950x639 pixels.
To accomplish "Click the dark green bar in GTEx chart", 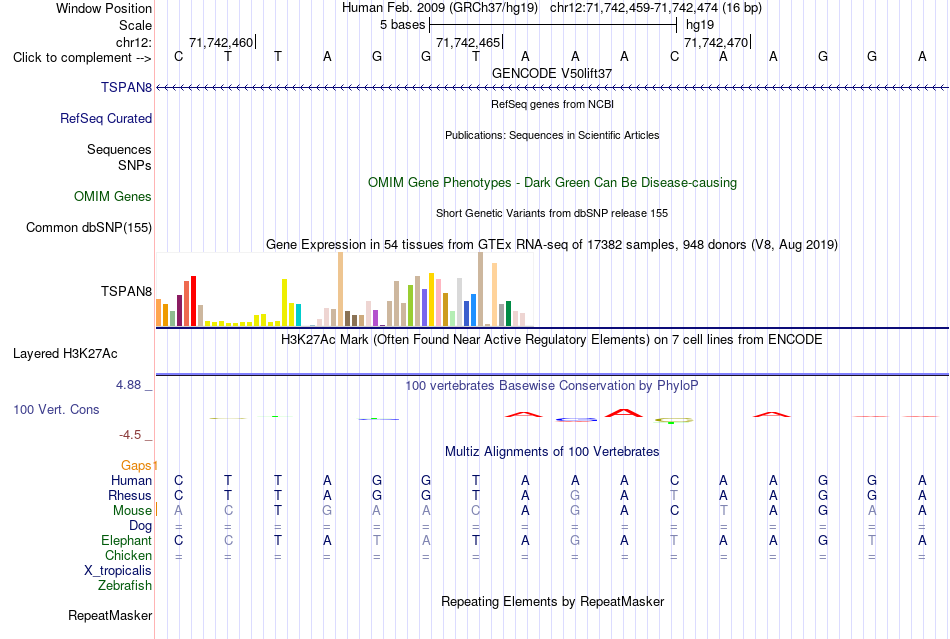I will point(508,314).
